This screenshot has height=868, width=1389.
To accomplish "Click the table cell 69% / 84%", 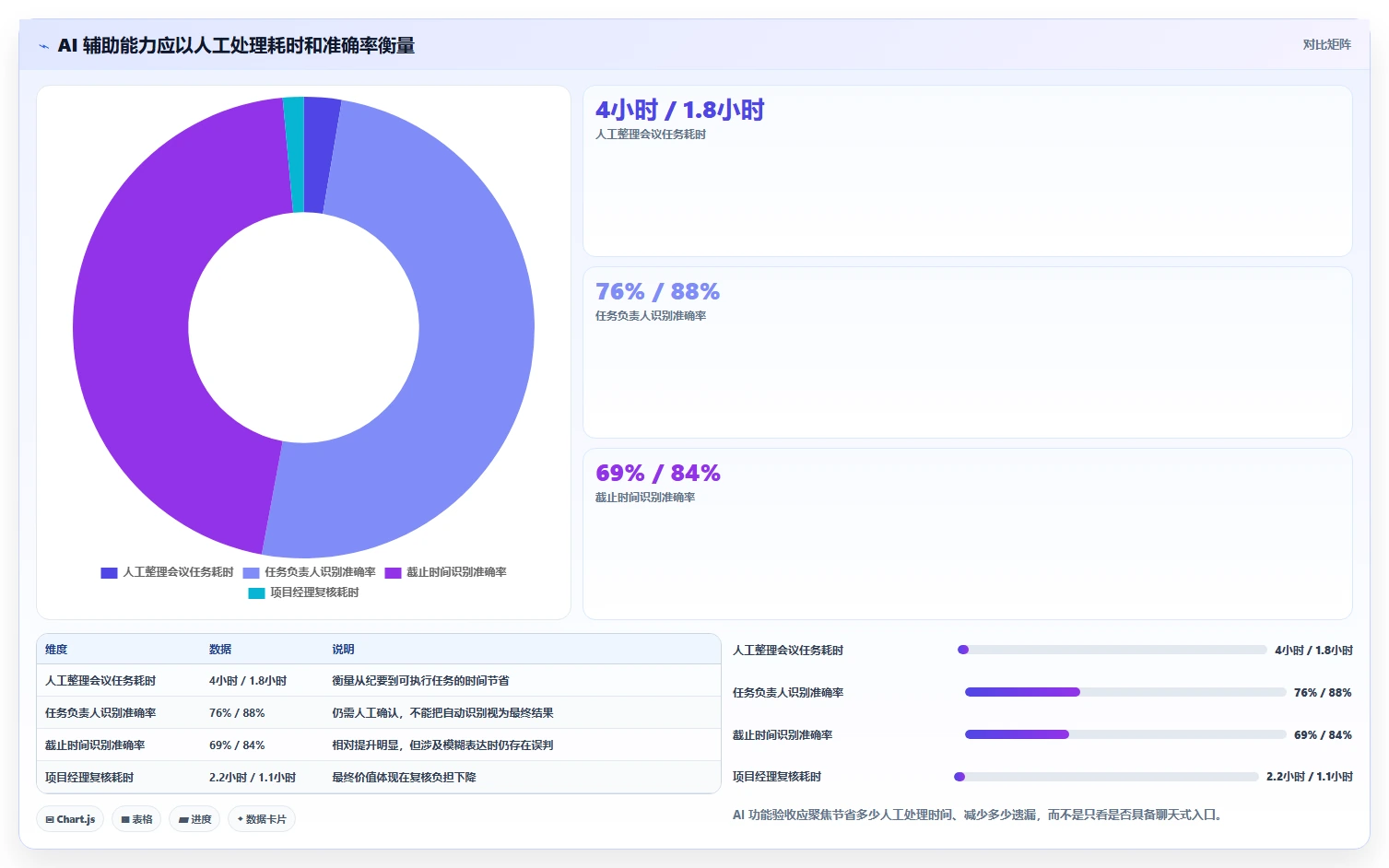I will [237, 745].
